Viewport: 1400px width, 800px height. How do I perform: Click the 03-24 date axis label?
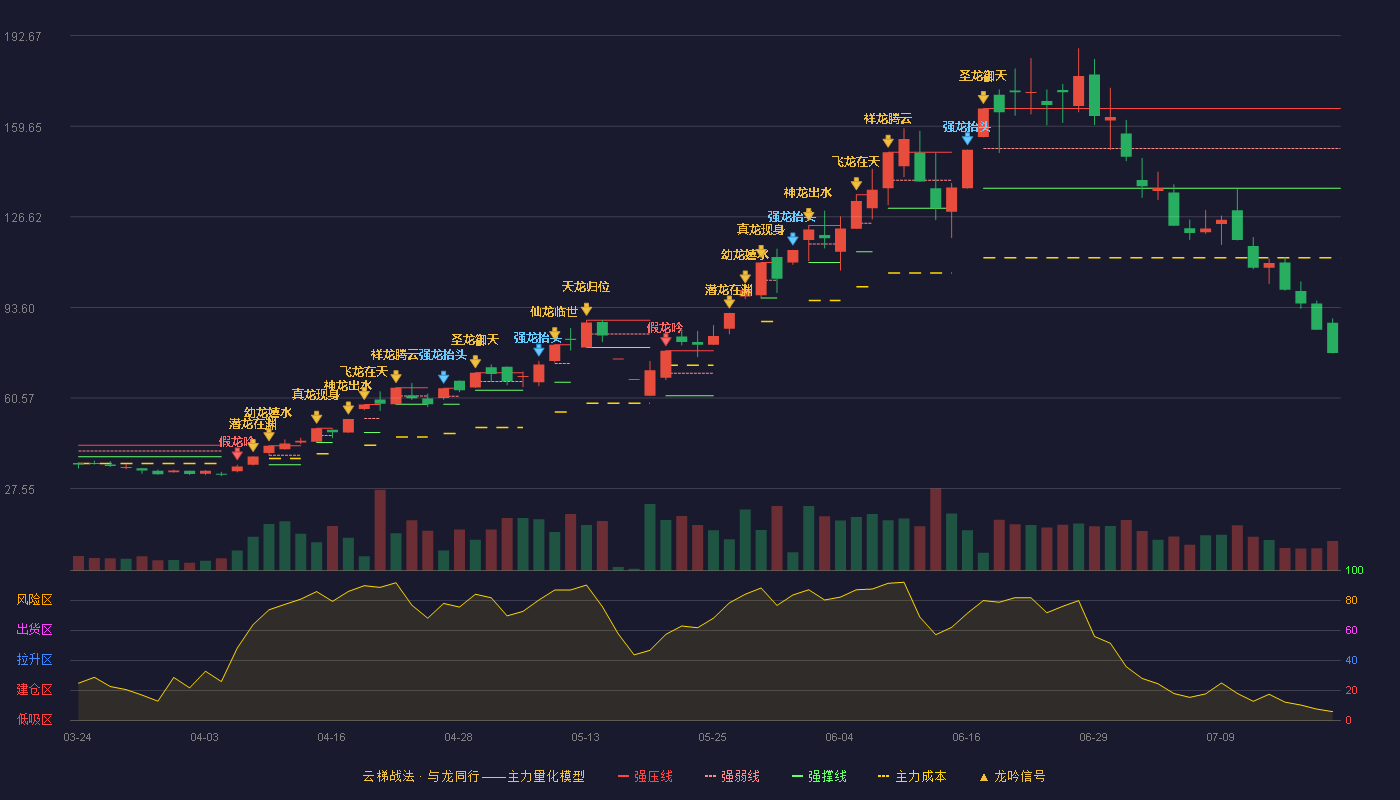point(77,737)
